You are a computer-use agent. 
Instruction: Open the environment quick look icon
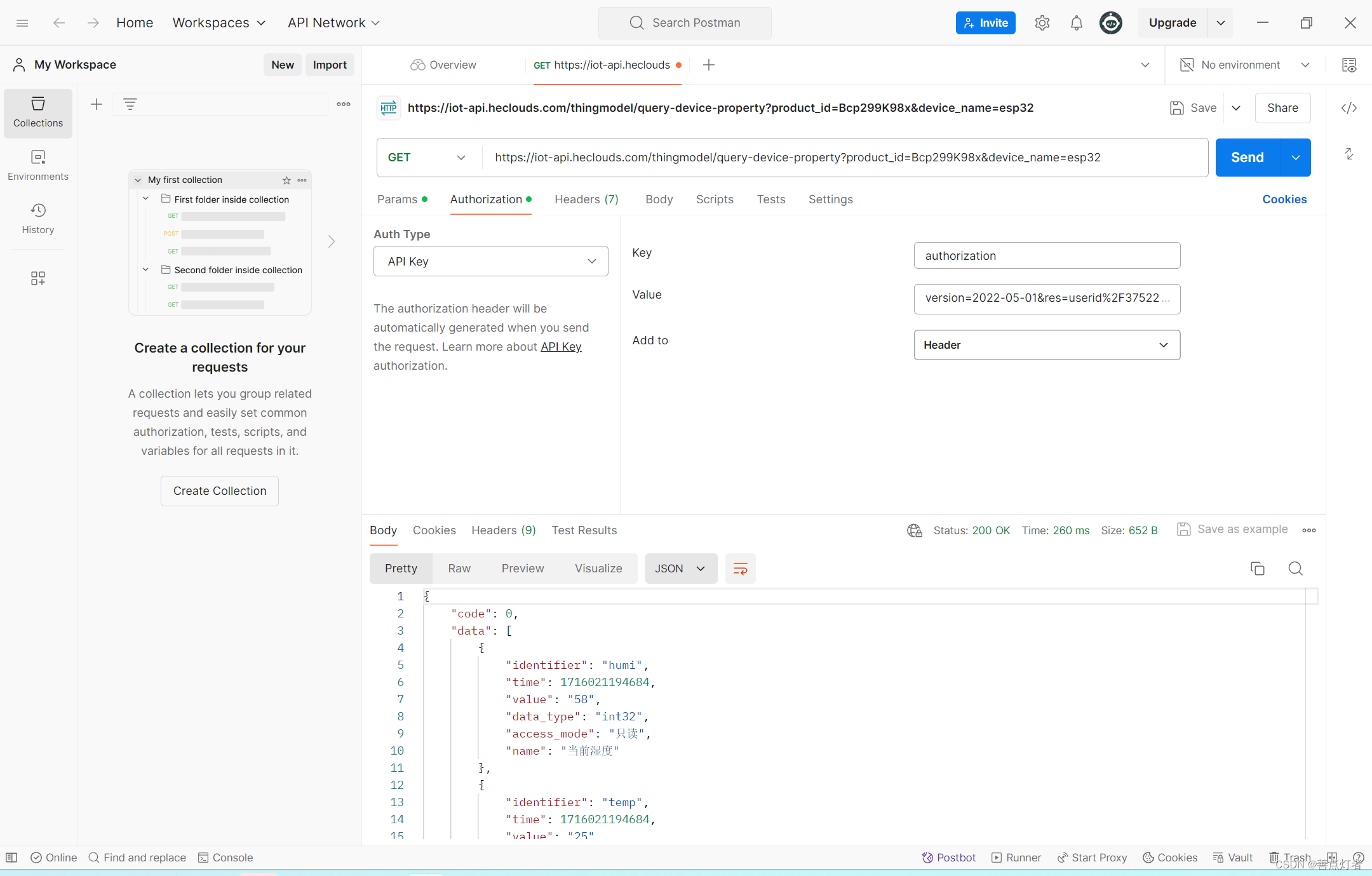(1349, 65)
